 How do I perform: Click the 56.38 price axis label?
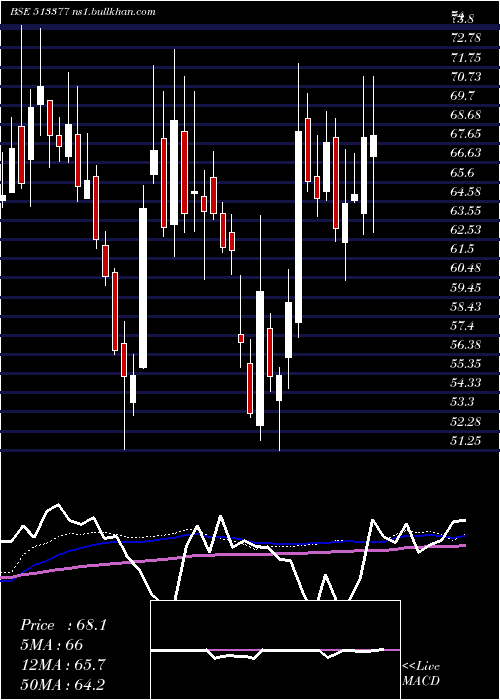[x=466, y=344]
